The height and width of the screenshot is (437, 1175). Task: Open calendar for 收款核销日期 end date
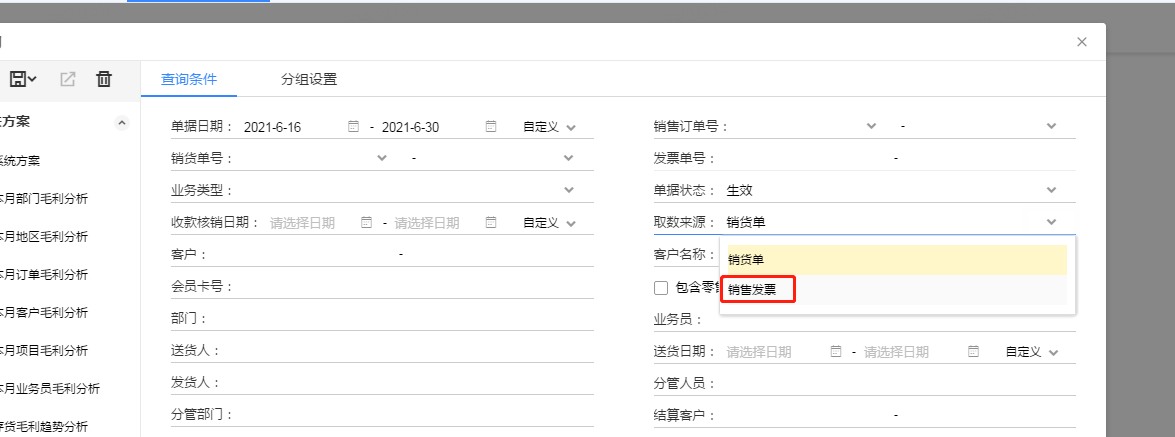491,223
